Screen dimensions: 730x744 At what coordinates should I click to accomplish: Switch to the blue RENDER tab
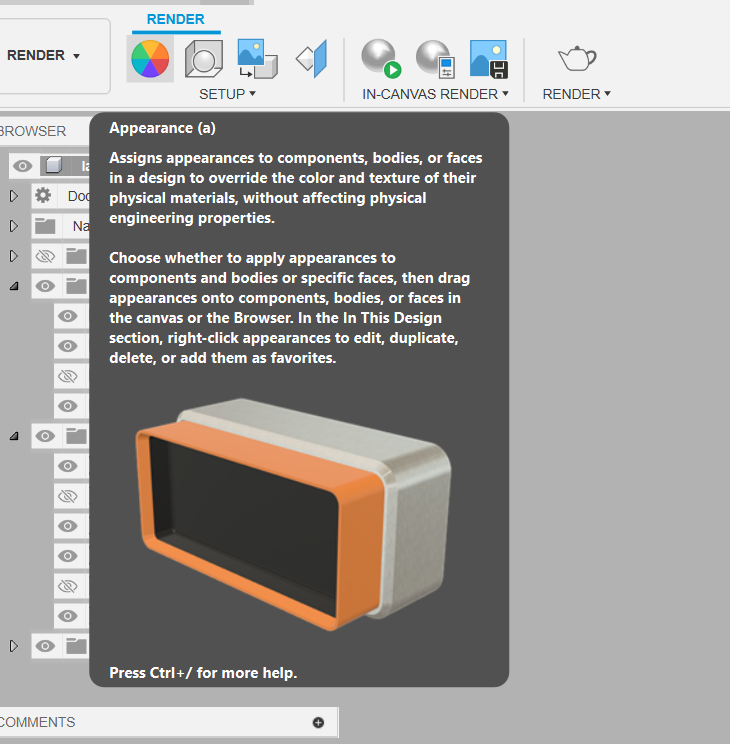pos(176,19)
